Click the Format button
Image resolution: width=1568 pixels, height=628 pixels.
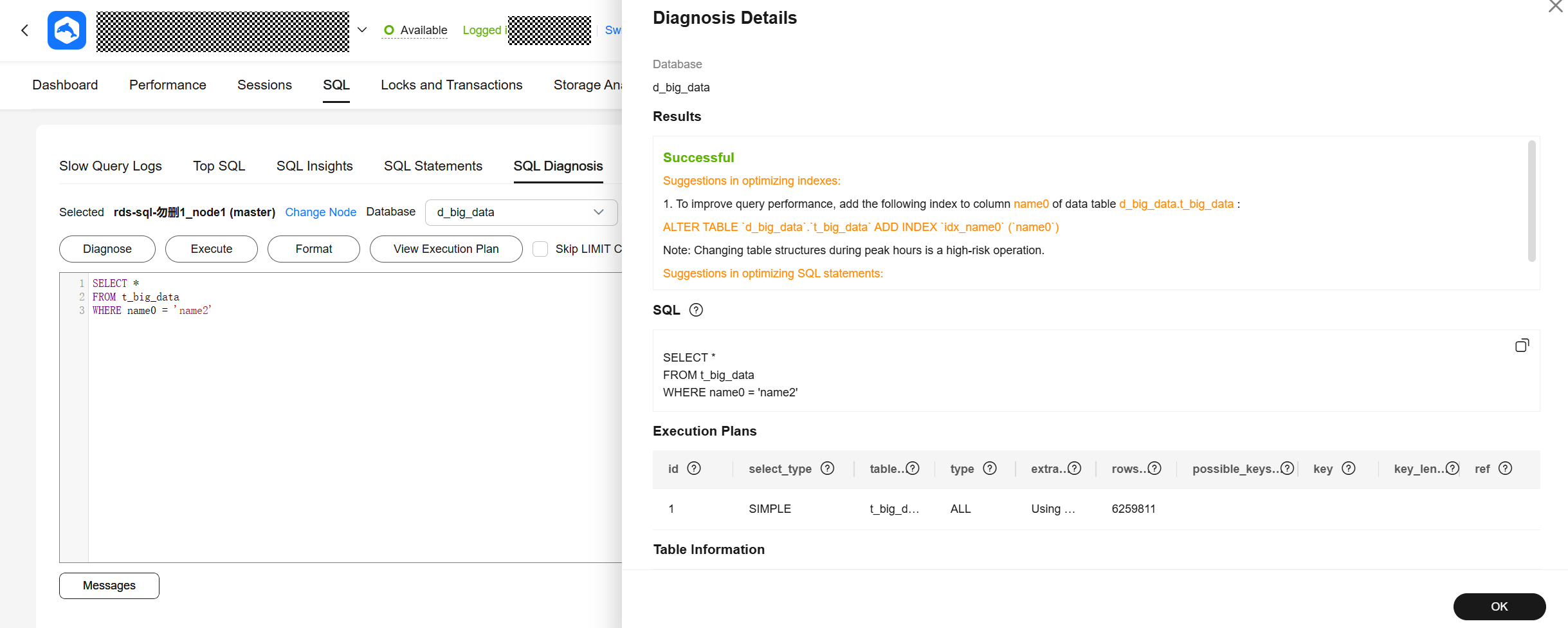click(314, 249)
